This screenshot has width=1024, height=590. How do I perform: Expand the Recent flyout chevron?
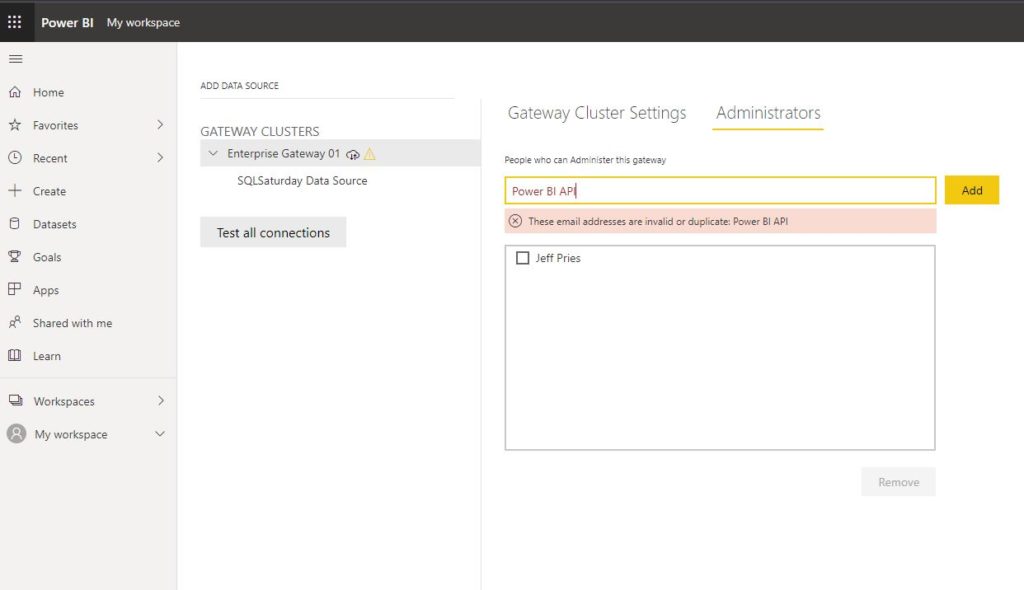(160, 158)
